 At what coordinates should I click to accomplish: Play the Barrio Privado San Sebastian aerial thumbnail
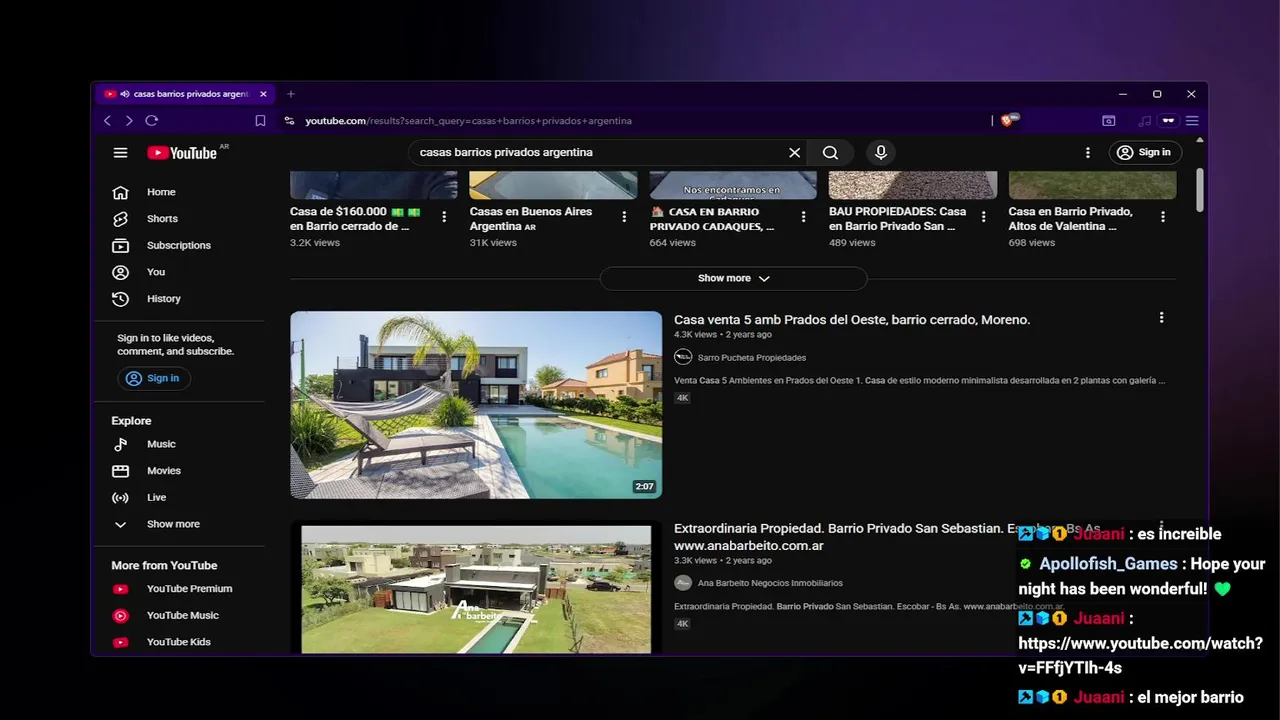coord(476,588)
